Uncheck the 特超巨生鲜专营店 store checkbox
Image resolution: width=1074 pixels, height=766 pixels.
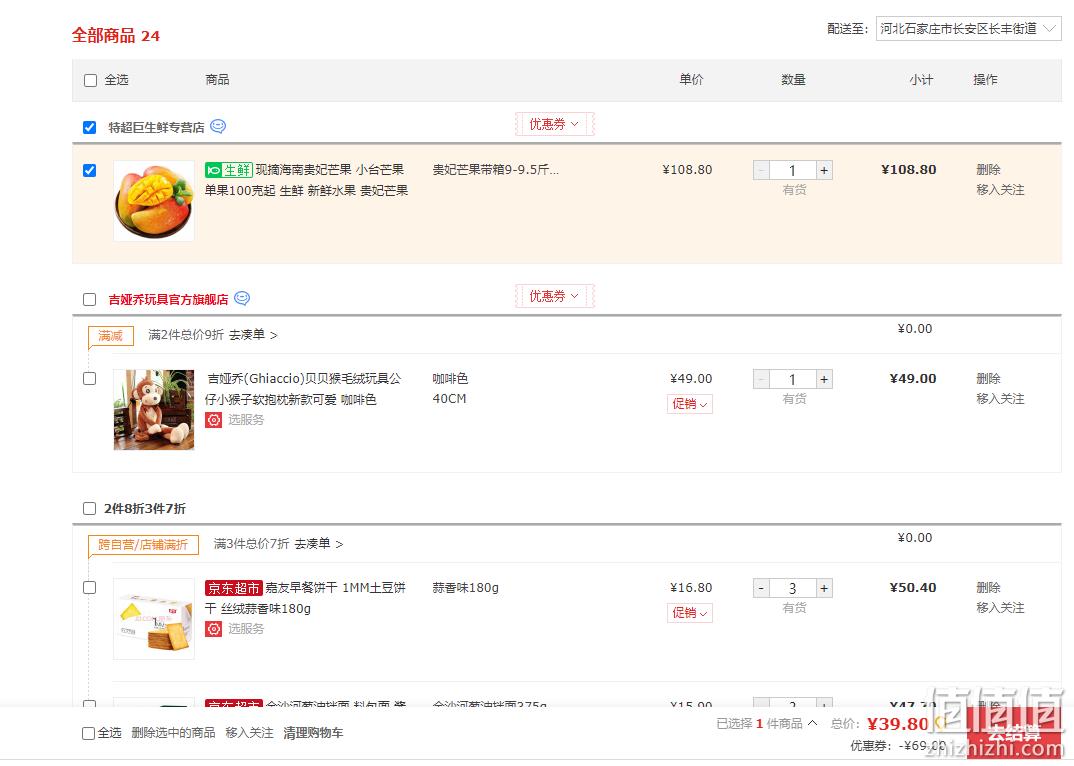point(90,127)
